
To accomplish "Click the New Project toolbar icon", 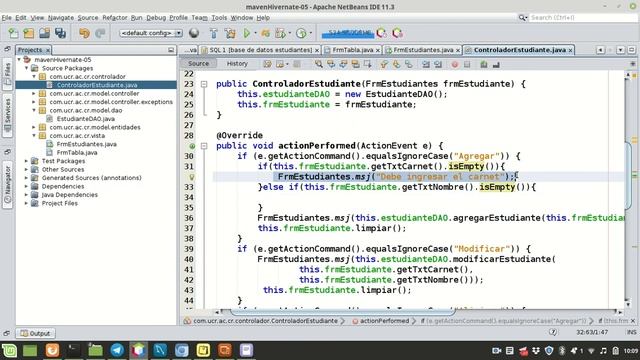I will click(x=29, y=33).
